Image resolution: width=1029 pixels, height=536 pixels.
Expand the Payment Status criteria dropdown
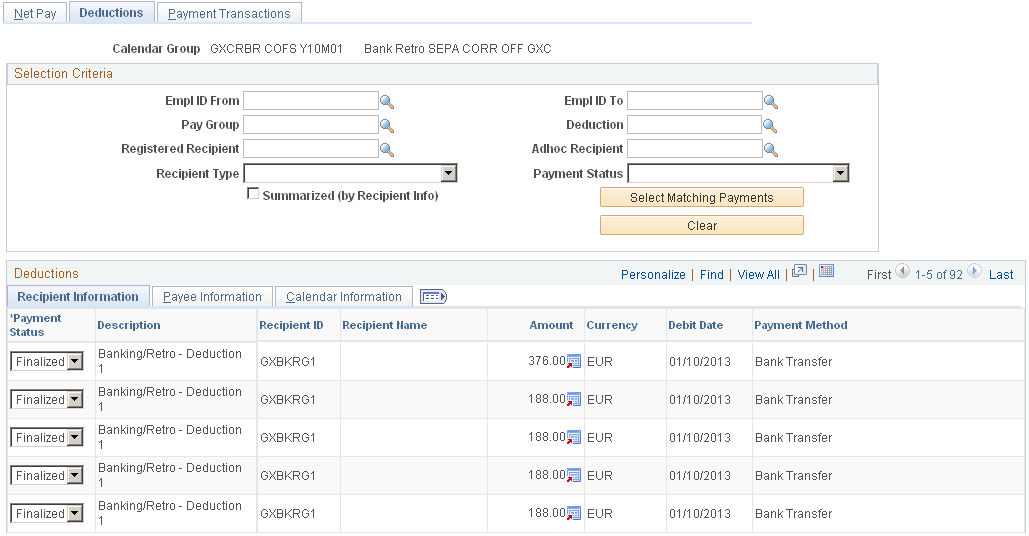[841, 173]
